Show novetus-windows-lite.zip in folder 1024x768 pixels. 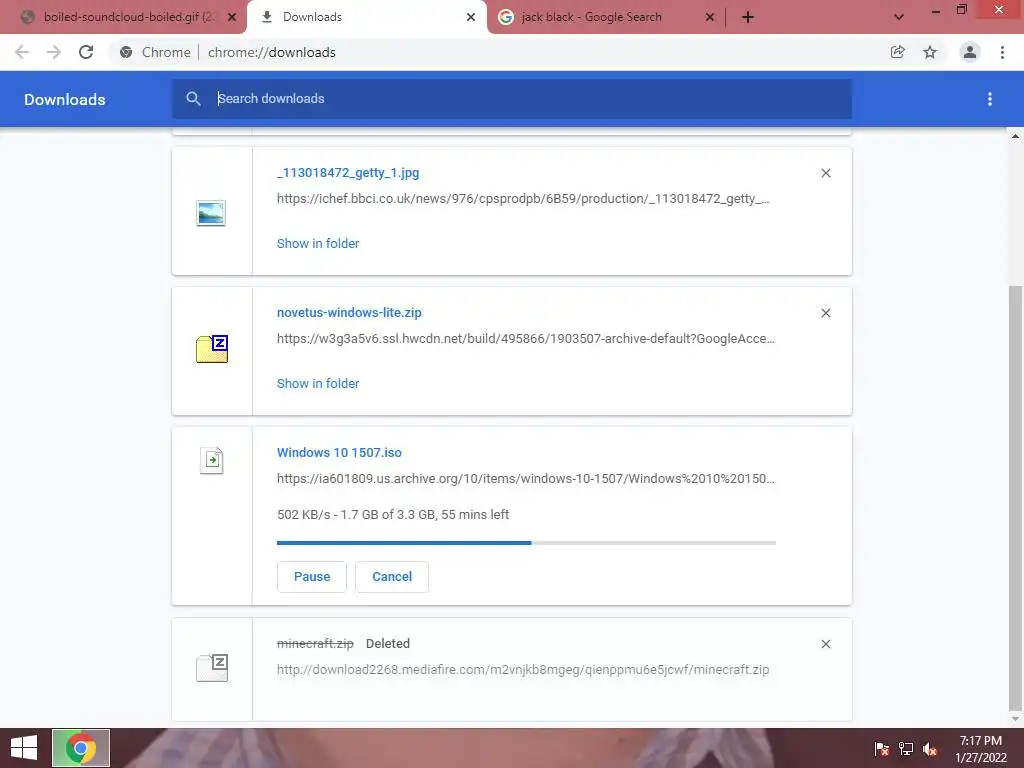(x=318, y=383)
